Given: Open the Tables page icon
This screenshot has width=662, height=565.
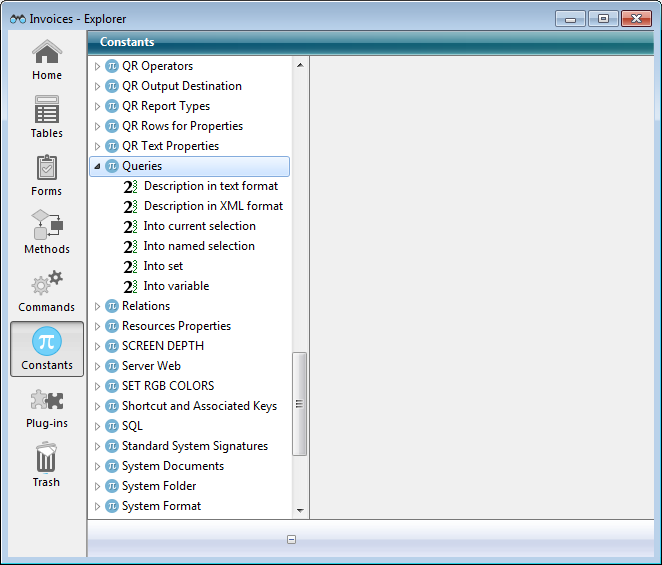Looking at the screenshot, I should point(47,117).
